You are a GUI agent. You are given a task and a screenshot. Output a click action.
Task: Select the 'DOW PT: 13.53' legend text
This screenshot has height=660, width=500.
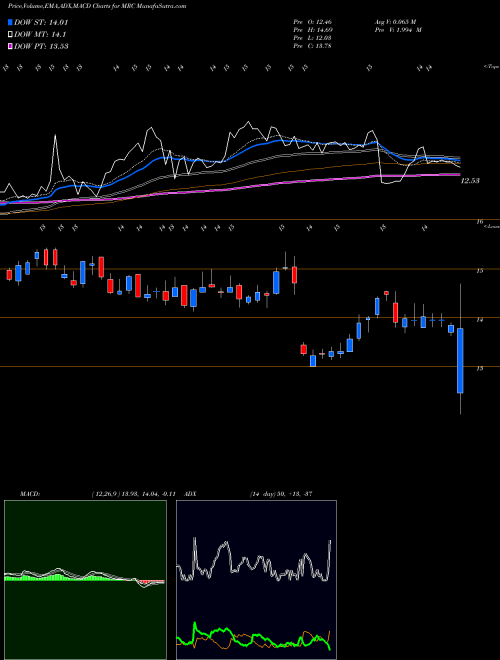(x=41, y=46)
